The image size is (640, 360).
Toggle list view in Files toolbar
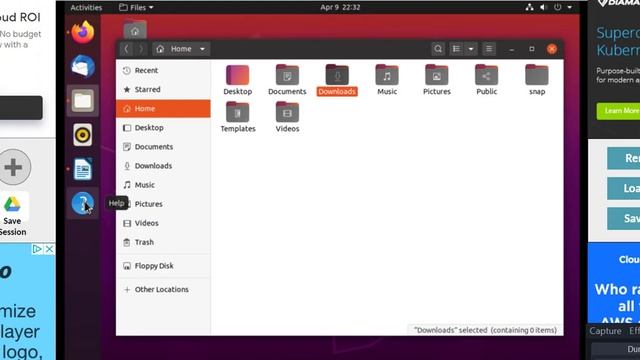pyautogui.click(x=456, y=49)
